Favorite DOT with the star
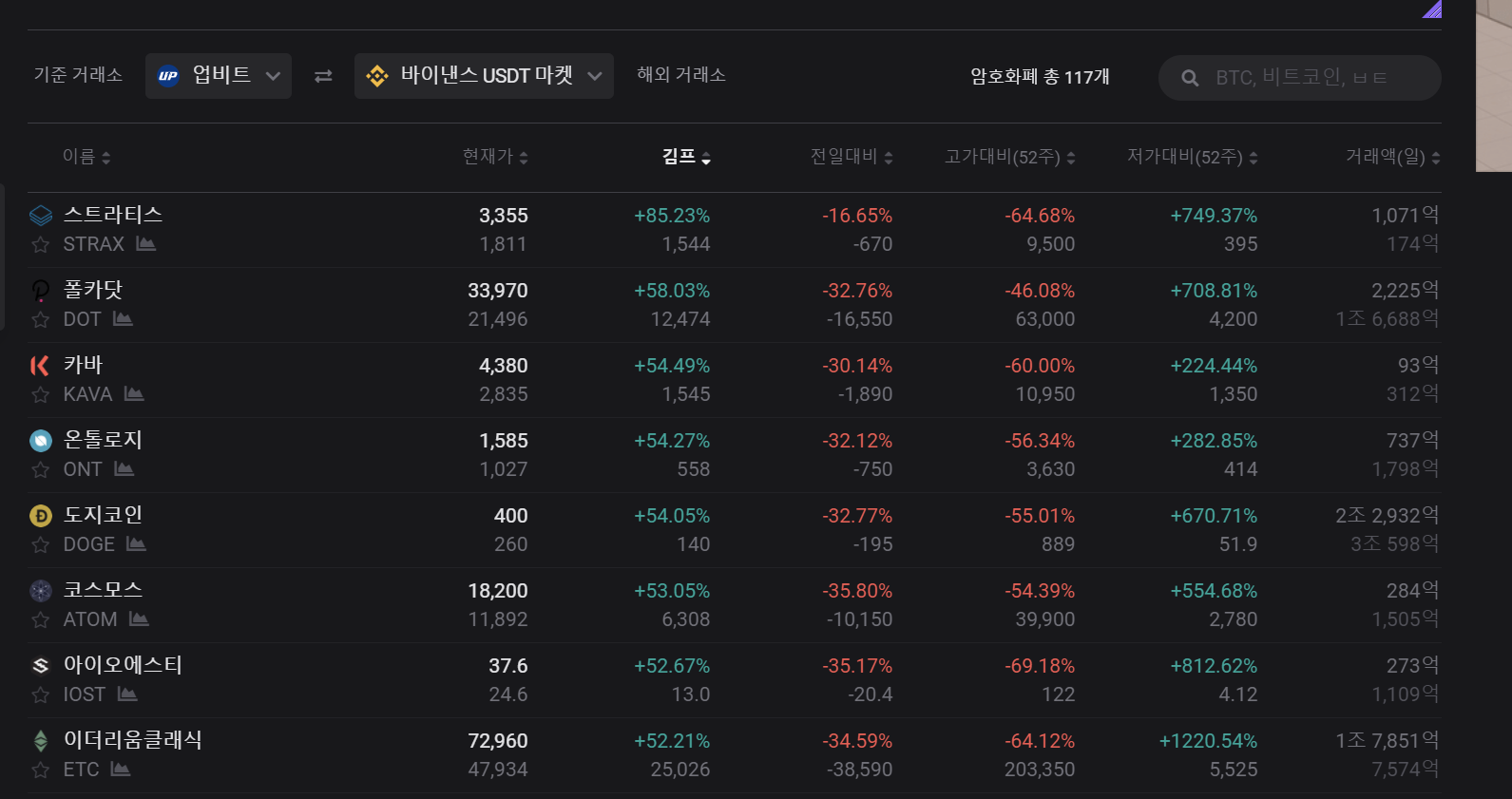The width and height of the screenshot is (1512, 799). pos(41,320)
